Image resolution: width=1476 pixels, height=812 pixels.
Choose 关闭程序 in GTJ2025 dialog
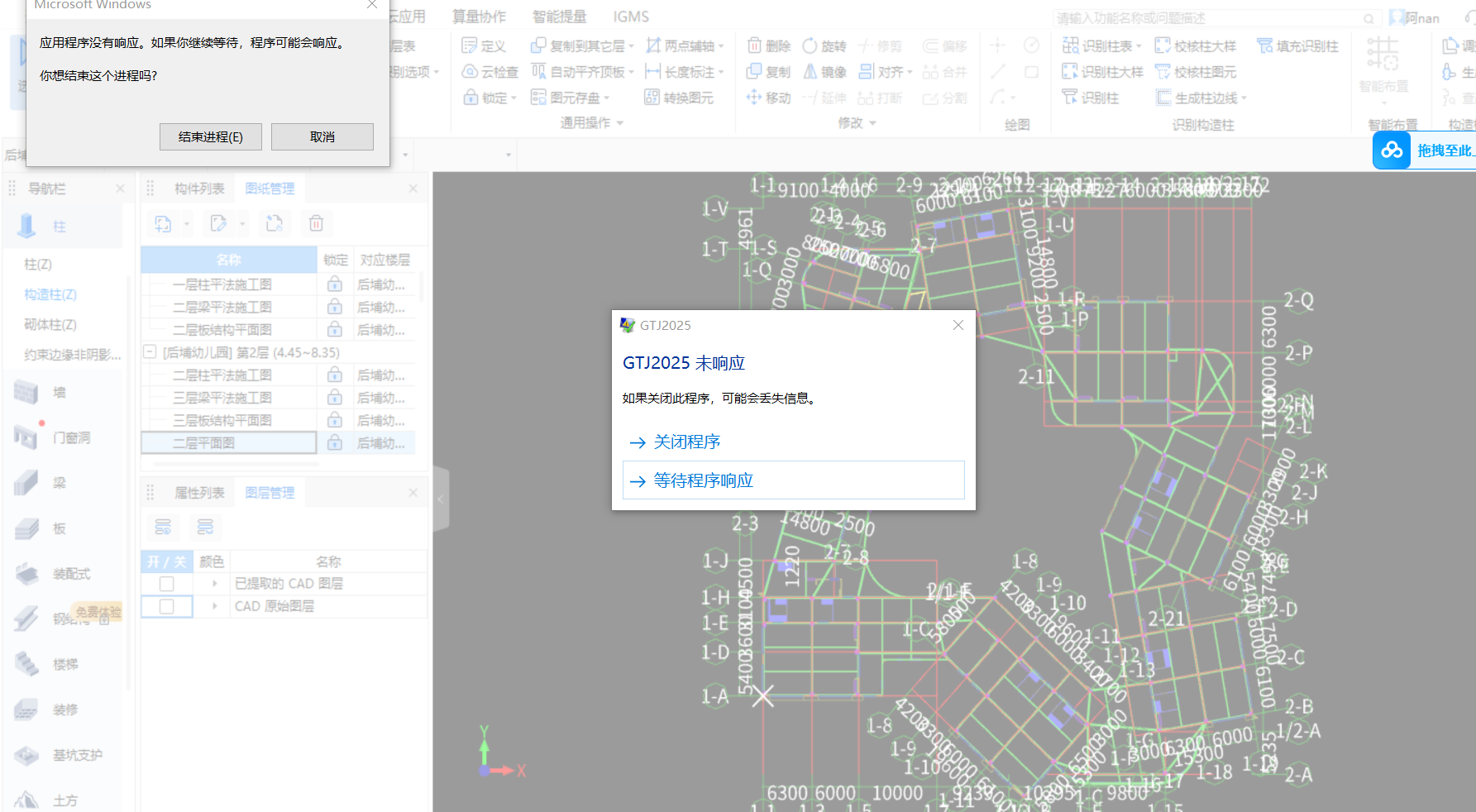tap(686, 442)
